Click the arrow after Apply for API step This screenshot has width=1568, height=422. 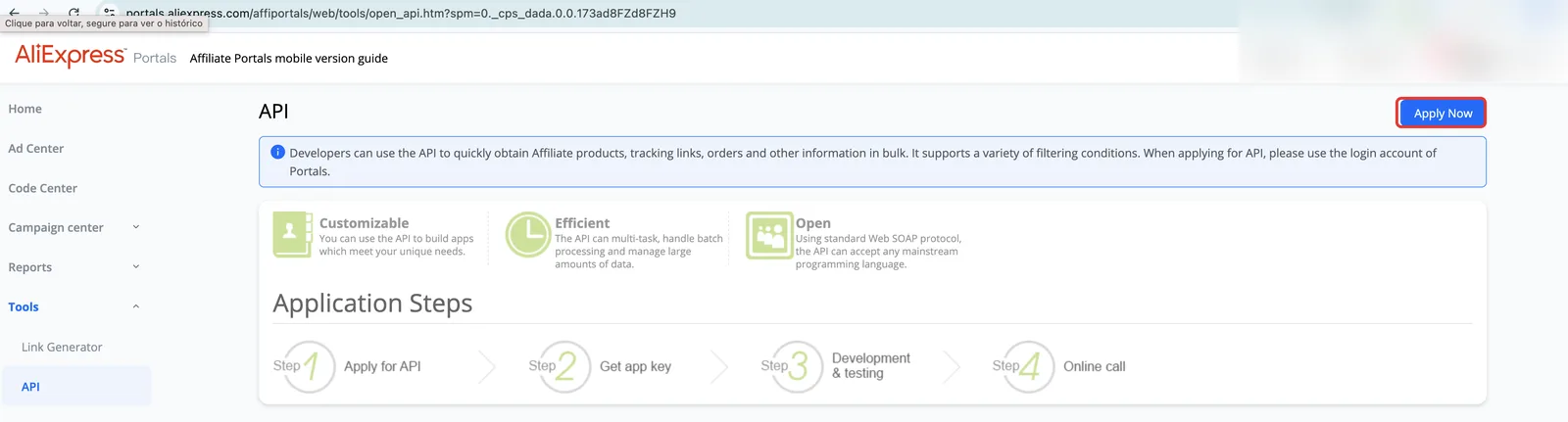click(487, 366)
